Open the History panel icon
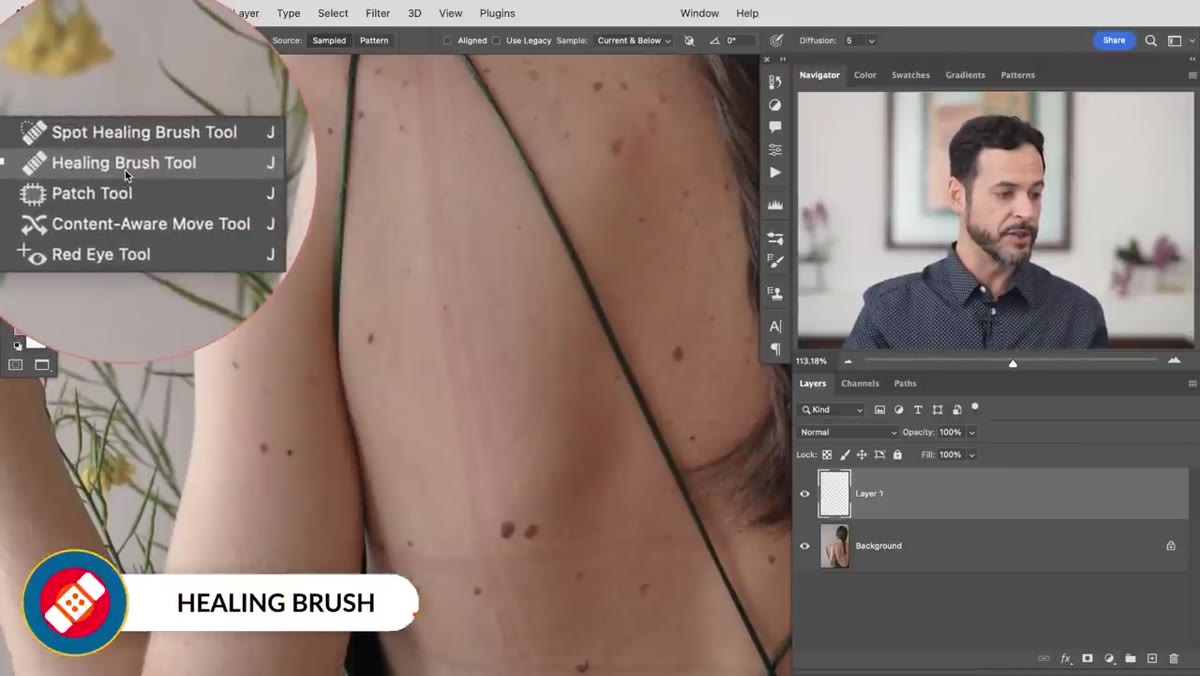 pyautogui.click(x=775, y=82)
